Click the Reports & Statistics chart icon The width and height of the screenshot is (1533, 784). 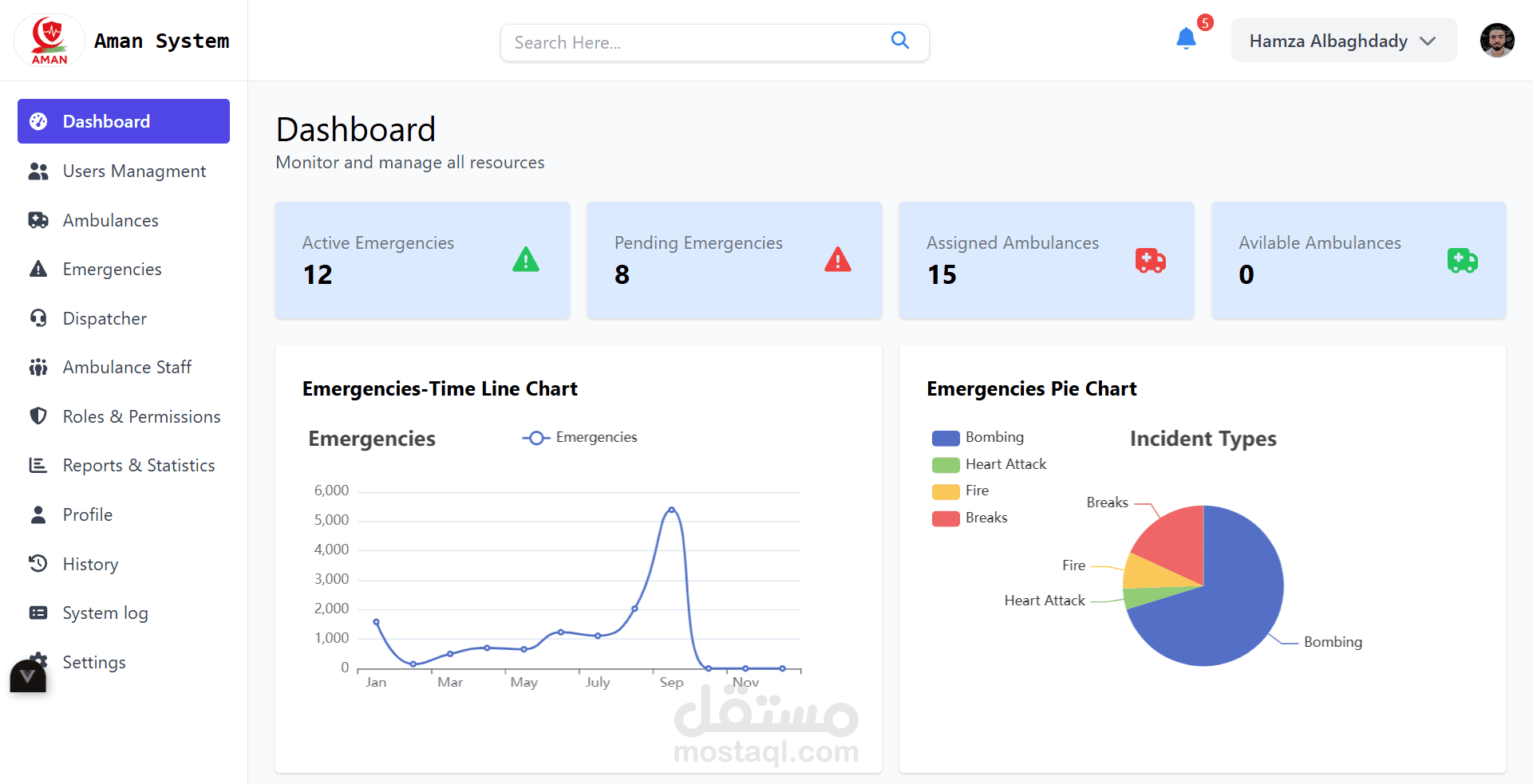[x=38, y=465]
